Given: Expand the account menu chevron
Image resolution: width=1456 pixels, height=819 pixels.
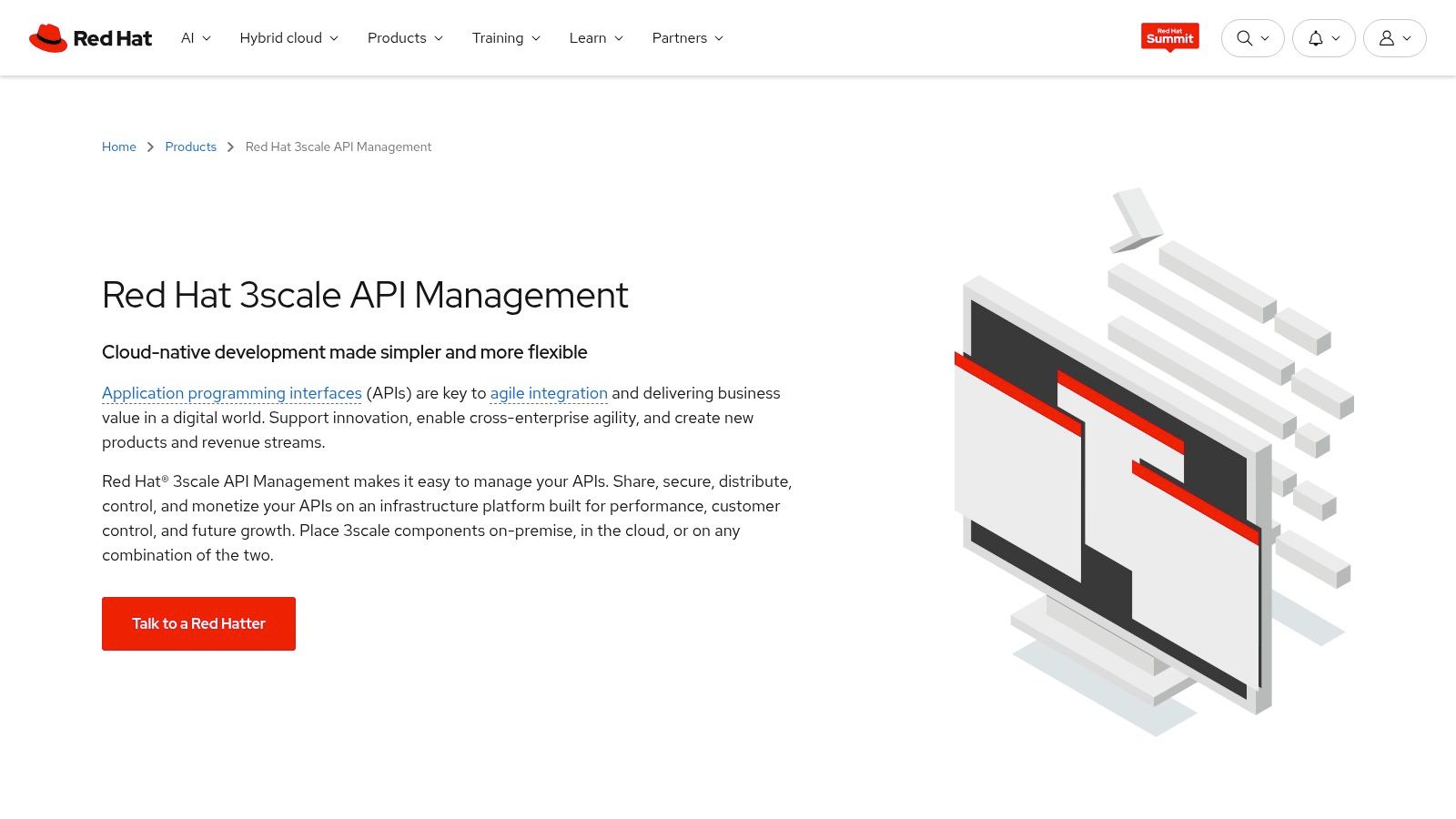Looking at the screenshot, I should coord(1408,38).
